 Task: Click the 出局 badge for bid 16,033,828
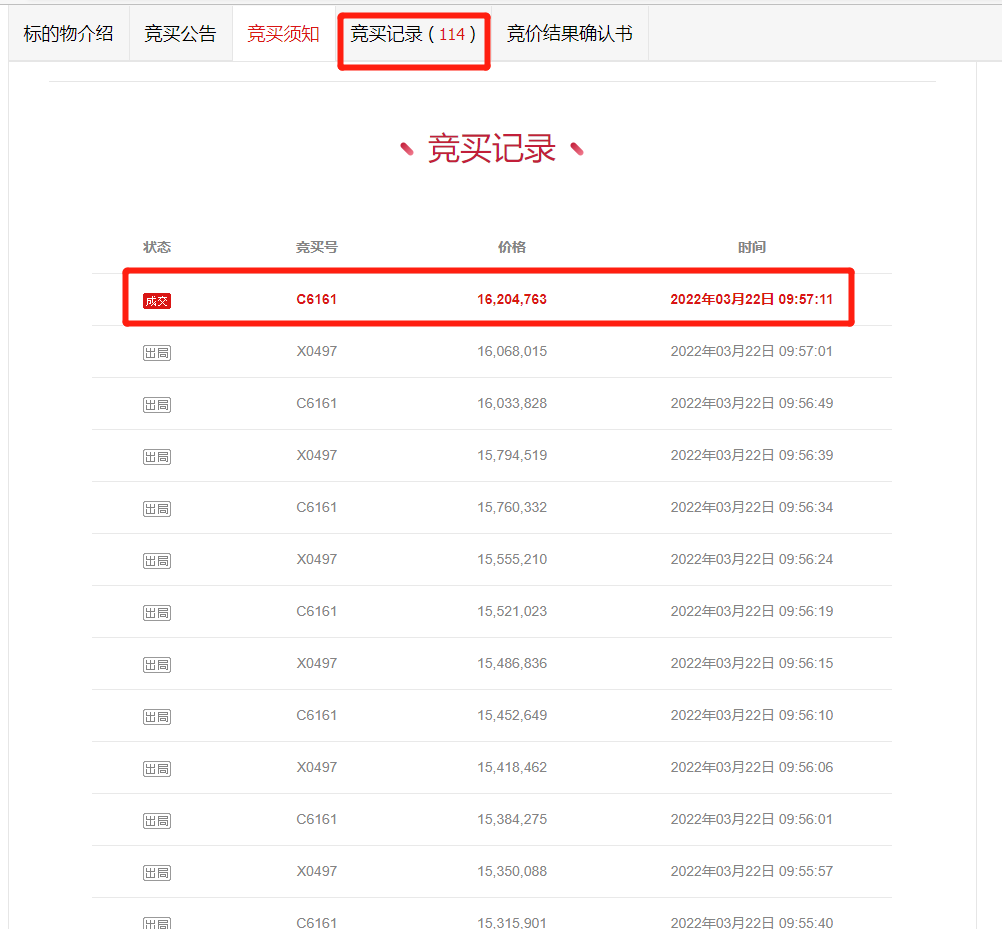[157, 404]
